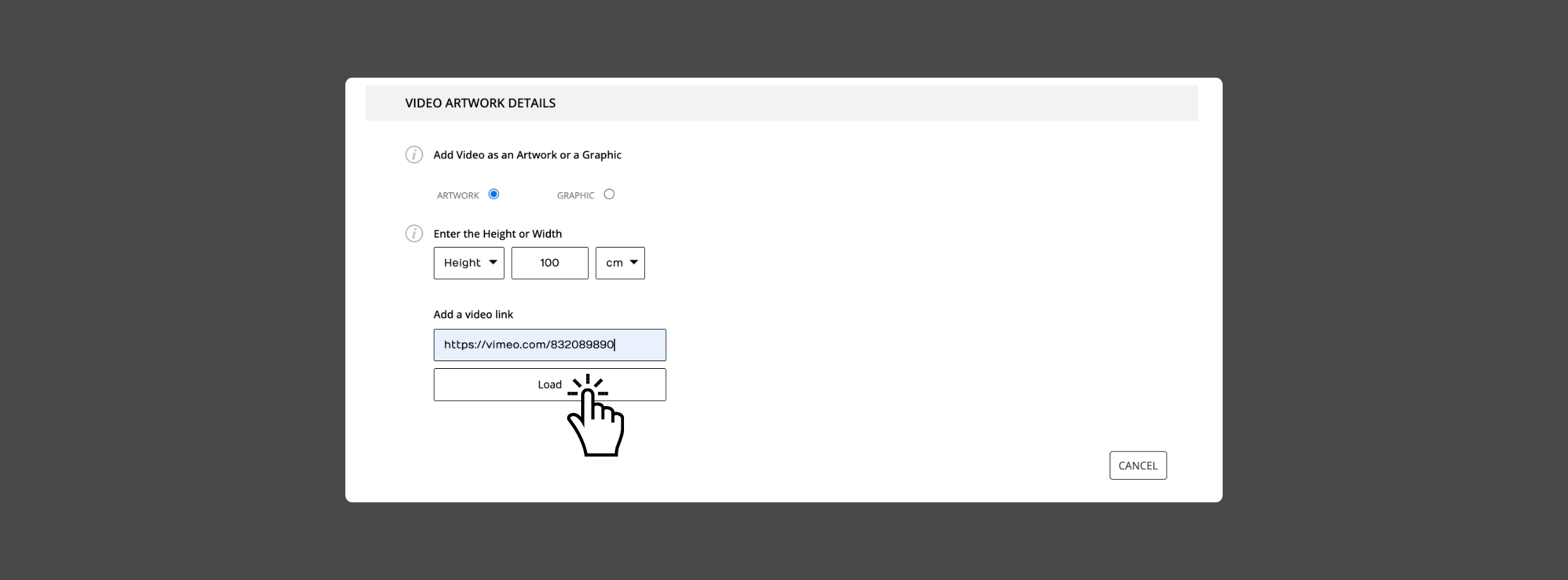Click info icon beside Add Video as Artwork
The height and width of the screenshot is (580, 1568).
pos(414,155)
